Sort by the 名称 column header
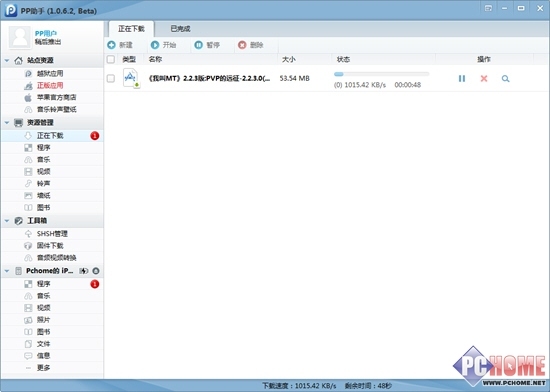The height and width of the screenshot is (392, 550). tap(155, 59)
